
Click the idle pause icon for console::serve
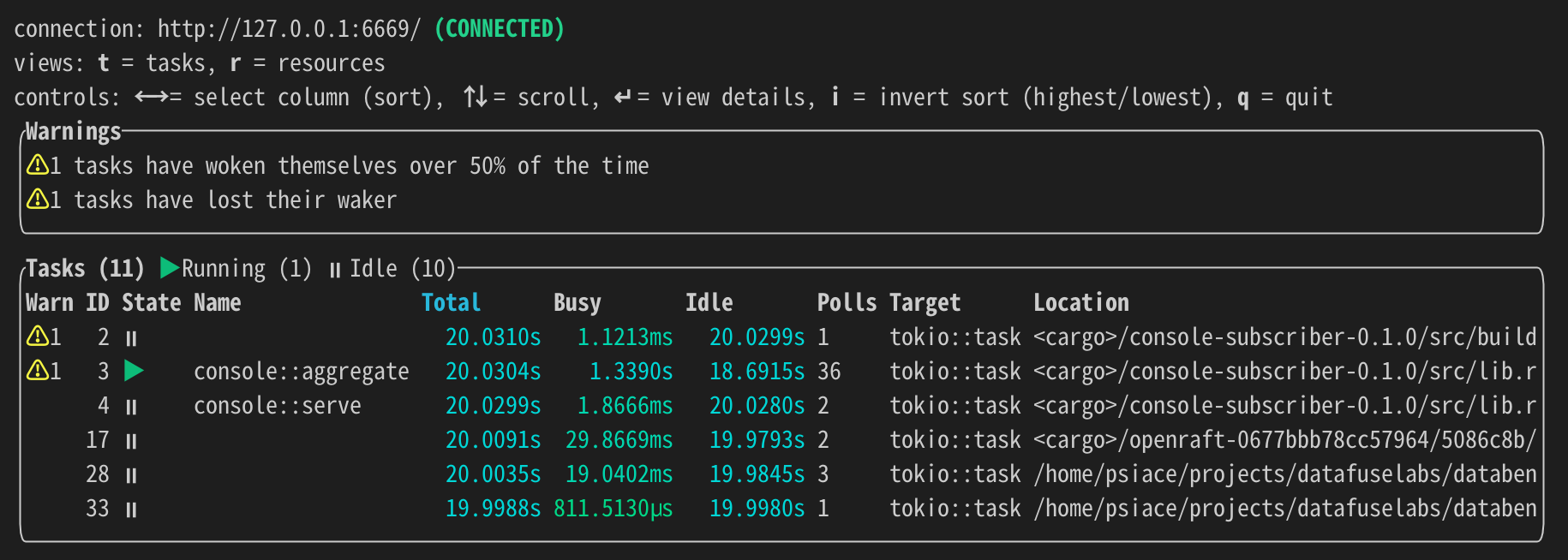click(x=131, y=407)
